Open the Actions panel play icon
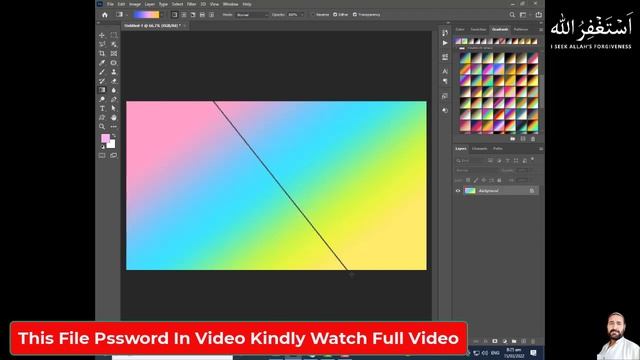Viewport: 640px width, 360px height. click(x=445, y=43)
